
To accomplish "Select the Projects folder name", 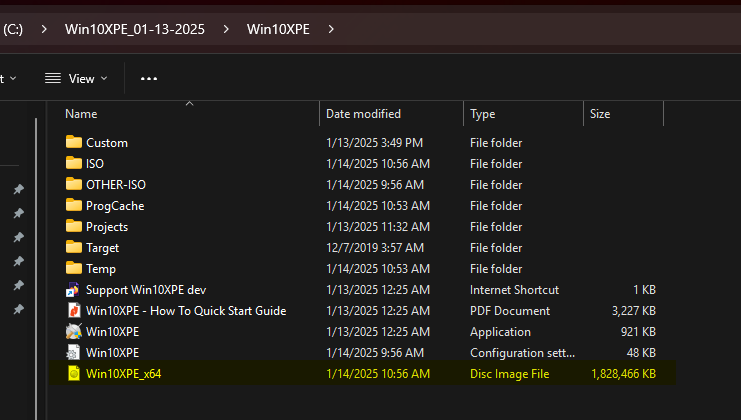I will (x=107, y=226).
